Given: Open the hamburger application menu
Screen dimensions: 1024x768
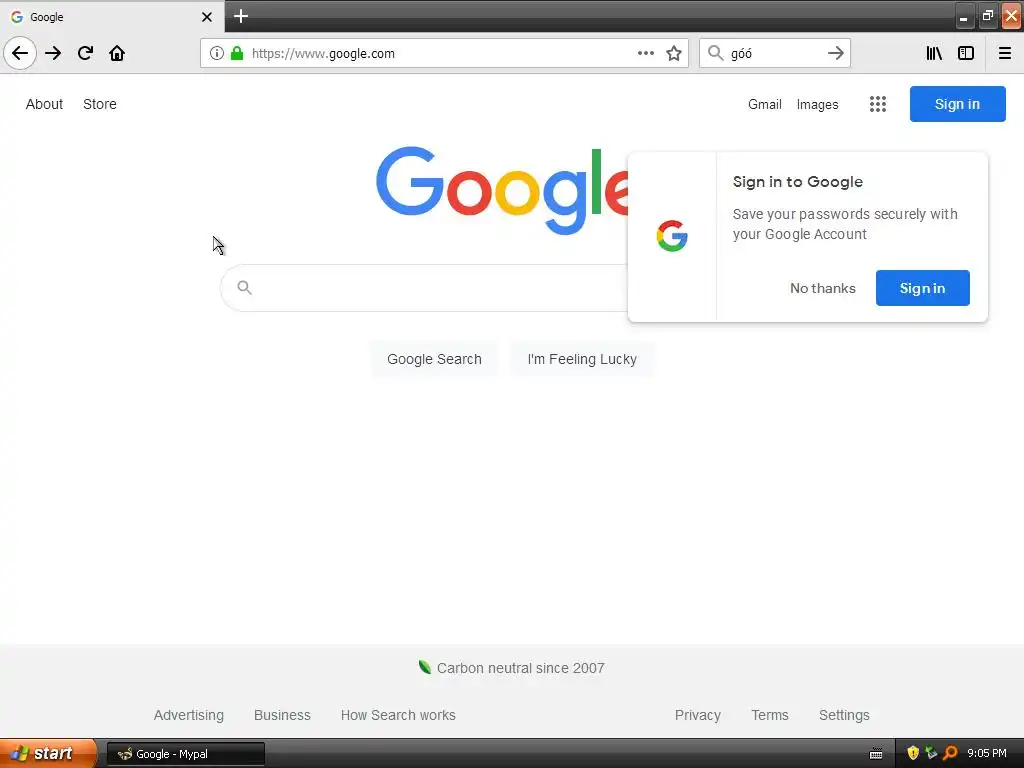Looking at the screenshot, I should pos(1005,53).
